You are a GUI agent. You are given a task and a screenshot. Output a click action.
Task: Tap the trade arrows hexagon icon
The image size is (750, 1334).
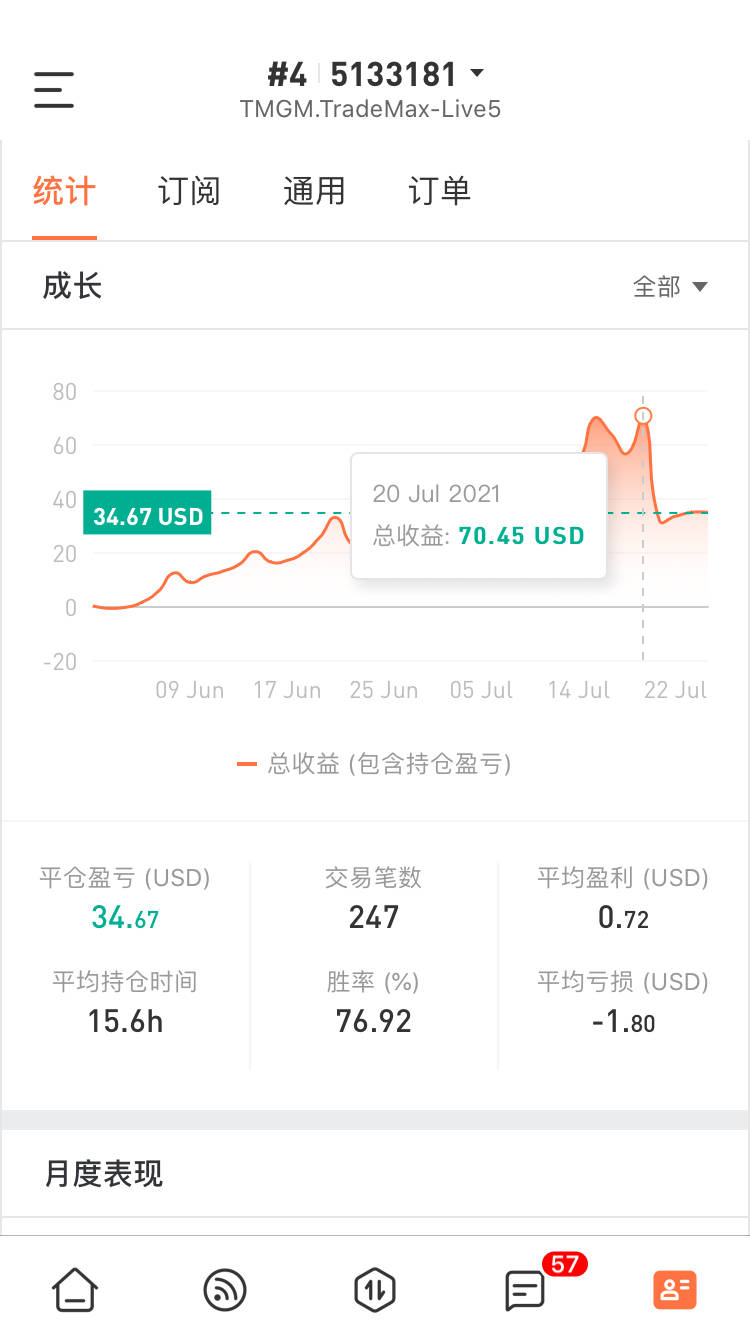(x=375, y=1289)
